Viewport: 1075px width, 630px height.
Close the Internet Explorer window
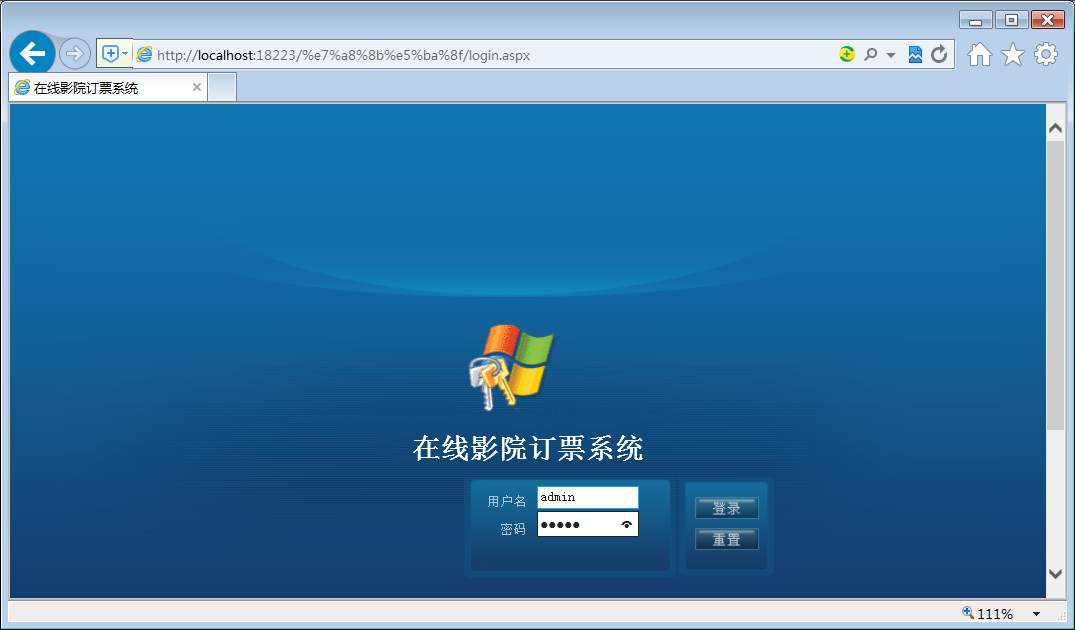point(1048,20)
